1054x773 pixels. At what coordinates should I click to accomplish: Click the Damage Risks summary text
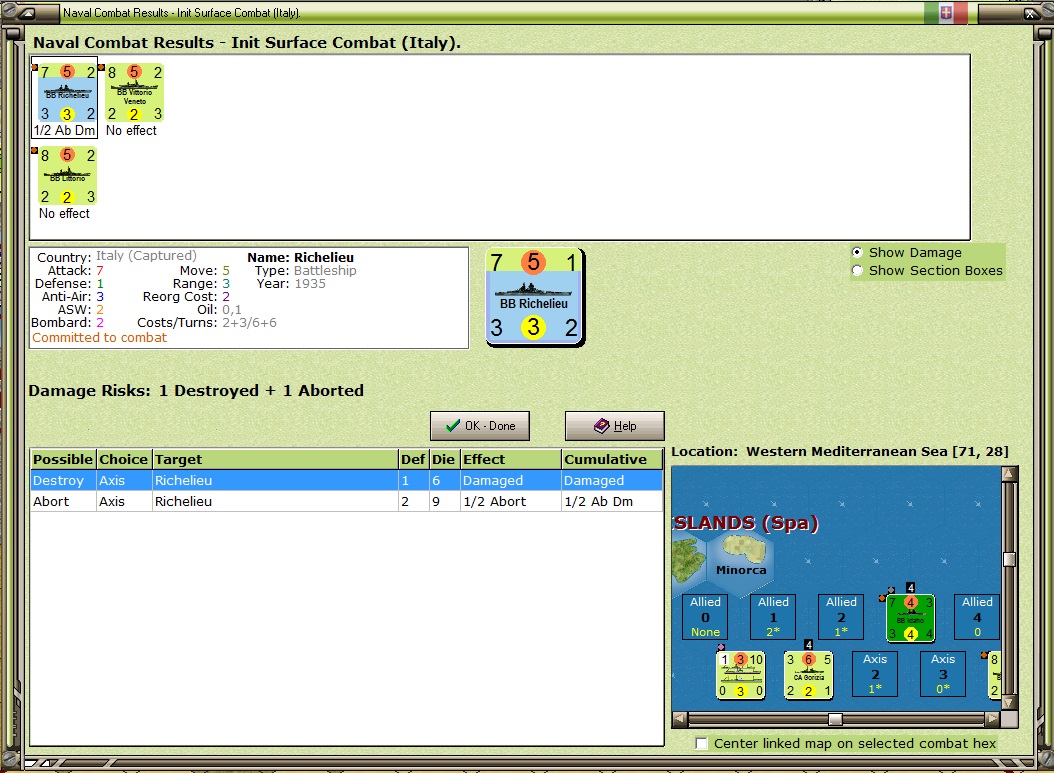(196, 391)
